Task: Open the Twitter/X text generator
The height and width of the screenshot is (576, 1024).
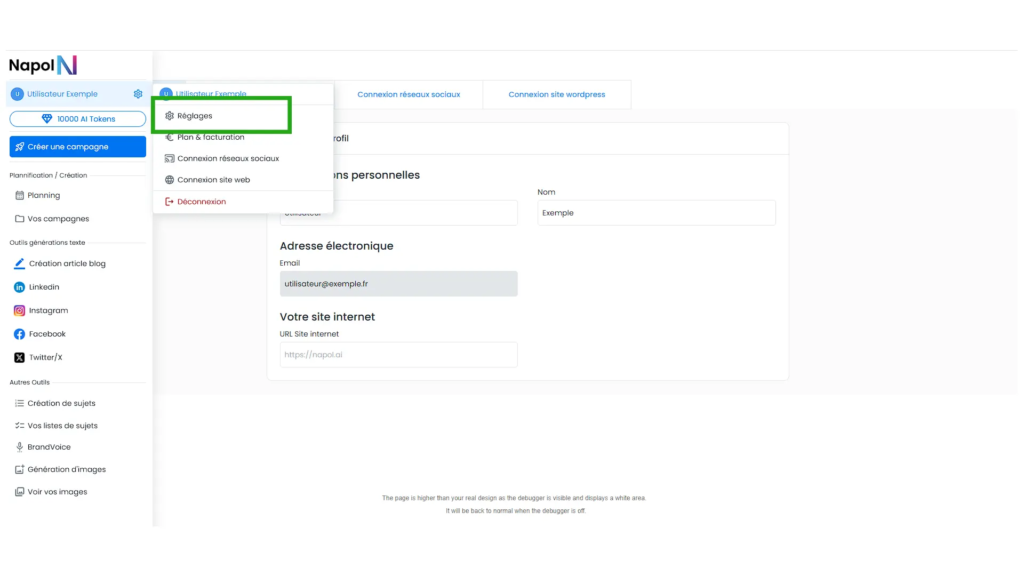Action: [x=44, y=357]
